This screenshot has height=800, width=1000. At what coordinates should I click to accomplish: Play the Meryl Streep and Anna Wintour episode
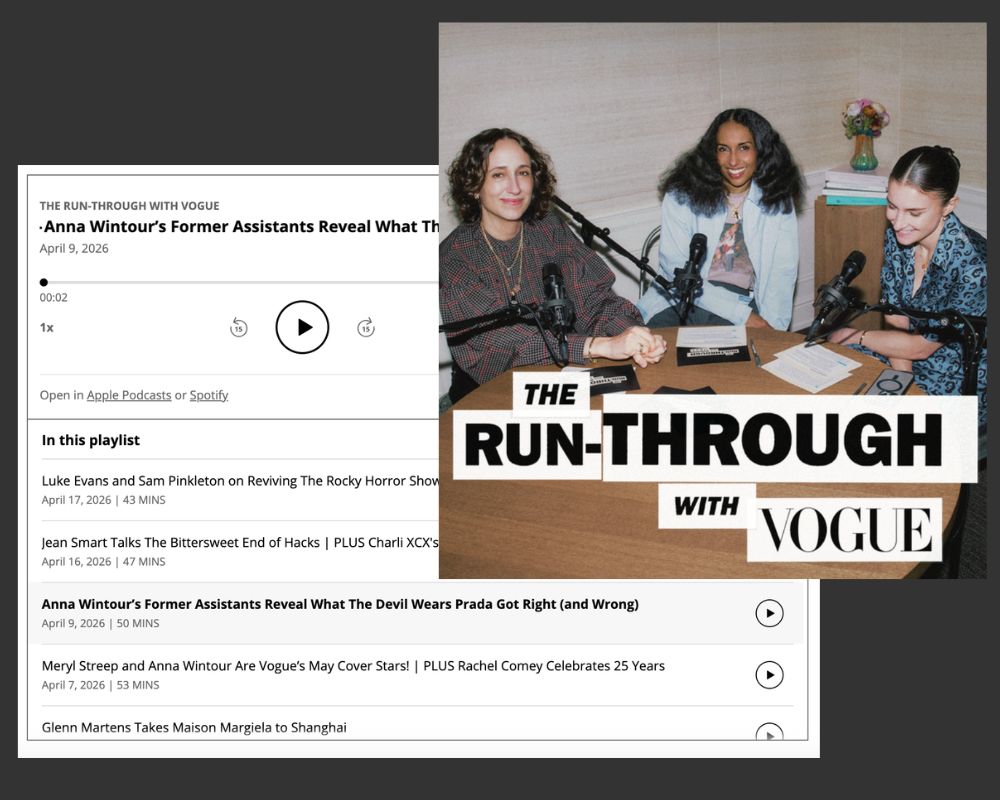[769, 675]
